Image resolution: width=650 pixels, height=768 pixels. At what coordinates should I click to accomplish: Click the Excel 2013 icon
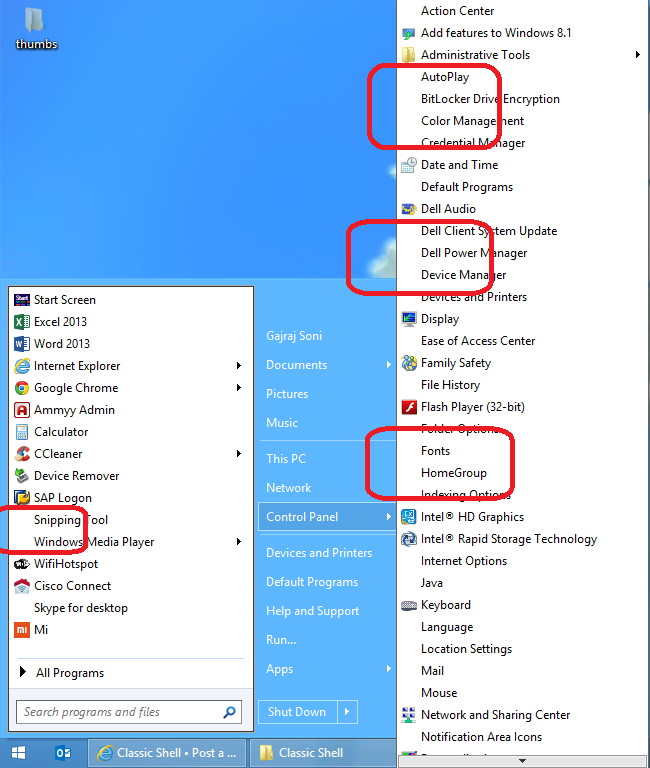[22, 322]
